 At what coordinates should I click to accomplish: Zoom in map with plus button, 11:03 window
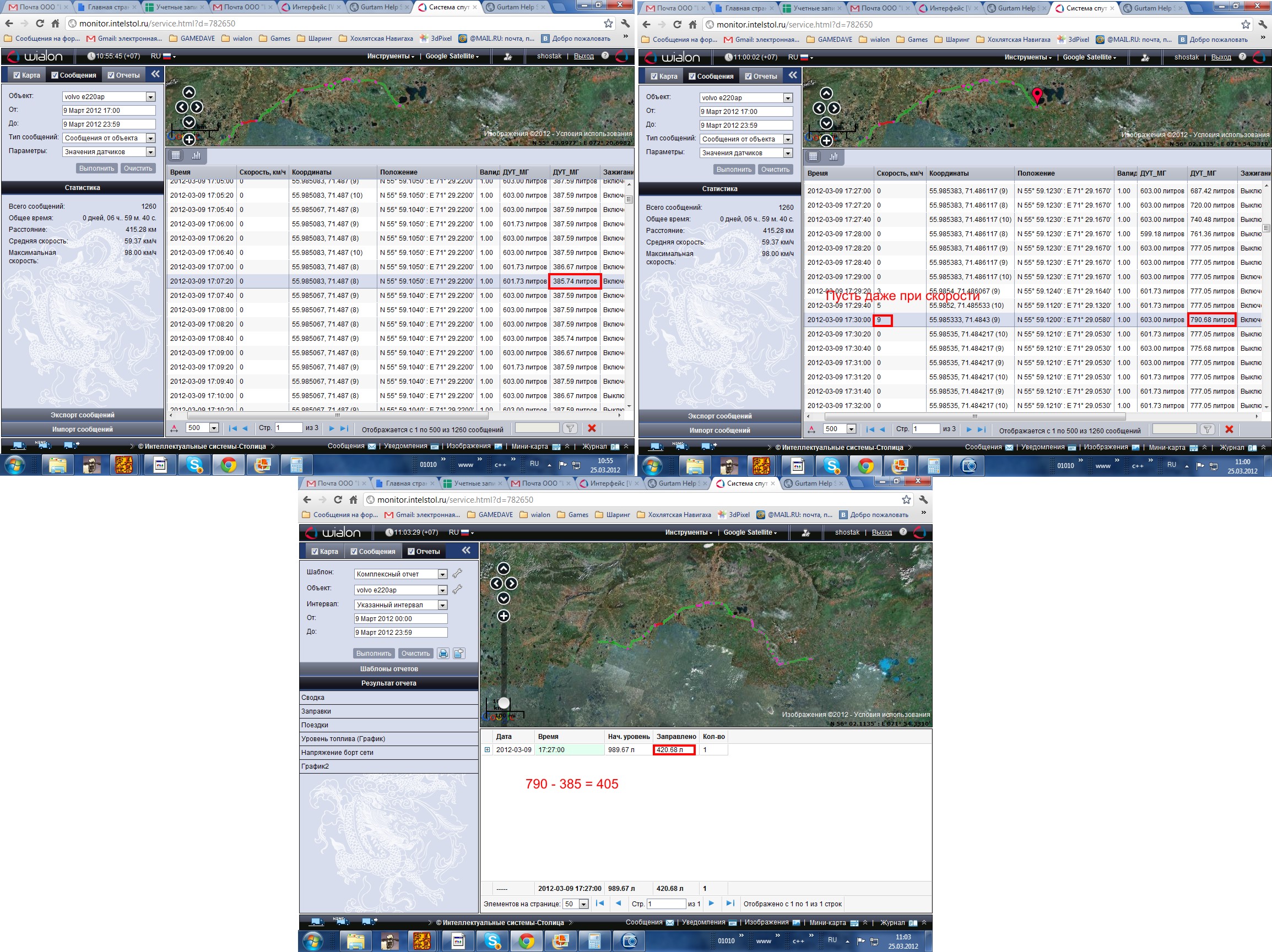click(503, 616)
